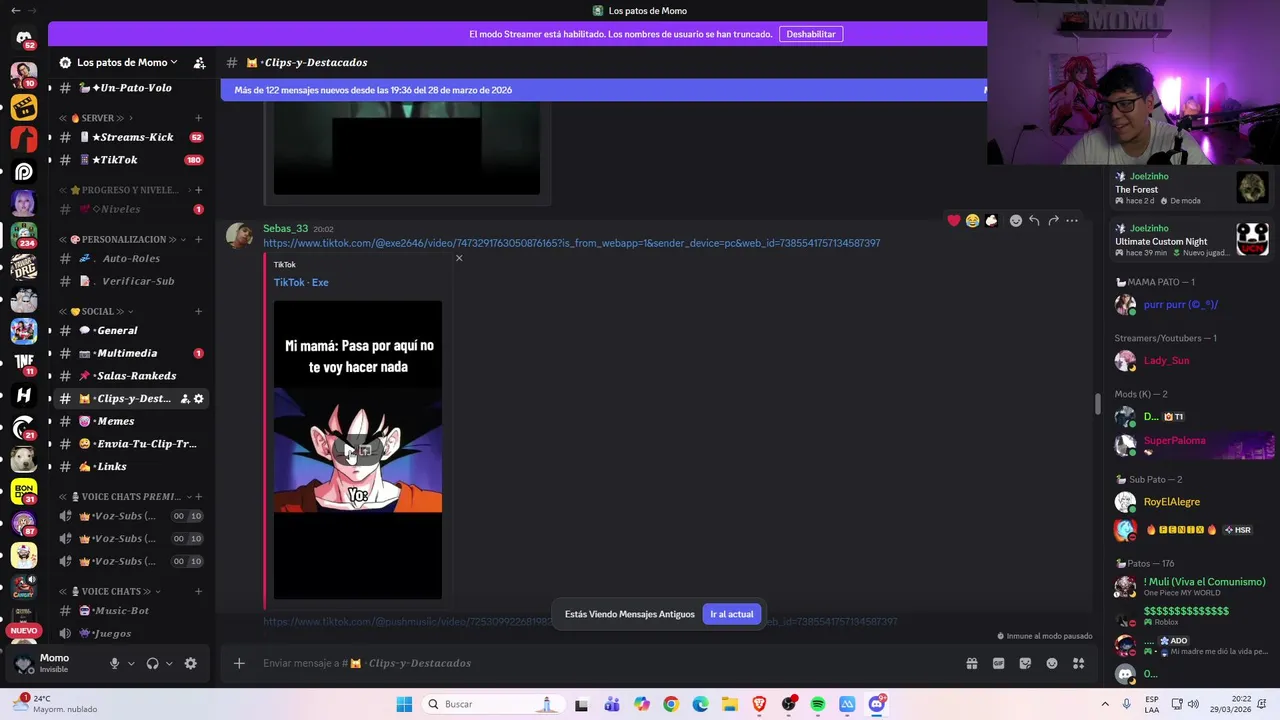
Task: Reply to Sebas_33's message
Action: (x=1034, y=220)
